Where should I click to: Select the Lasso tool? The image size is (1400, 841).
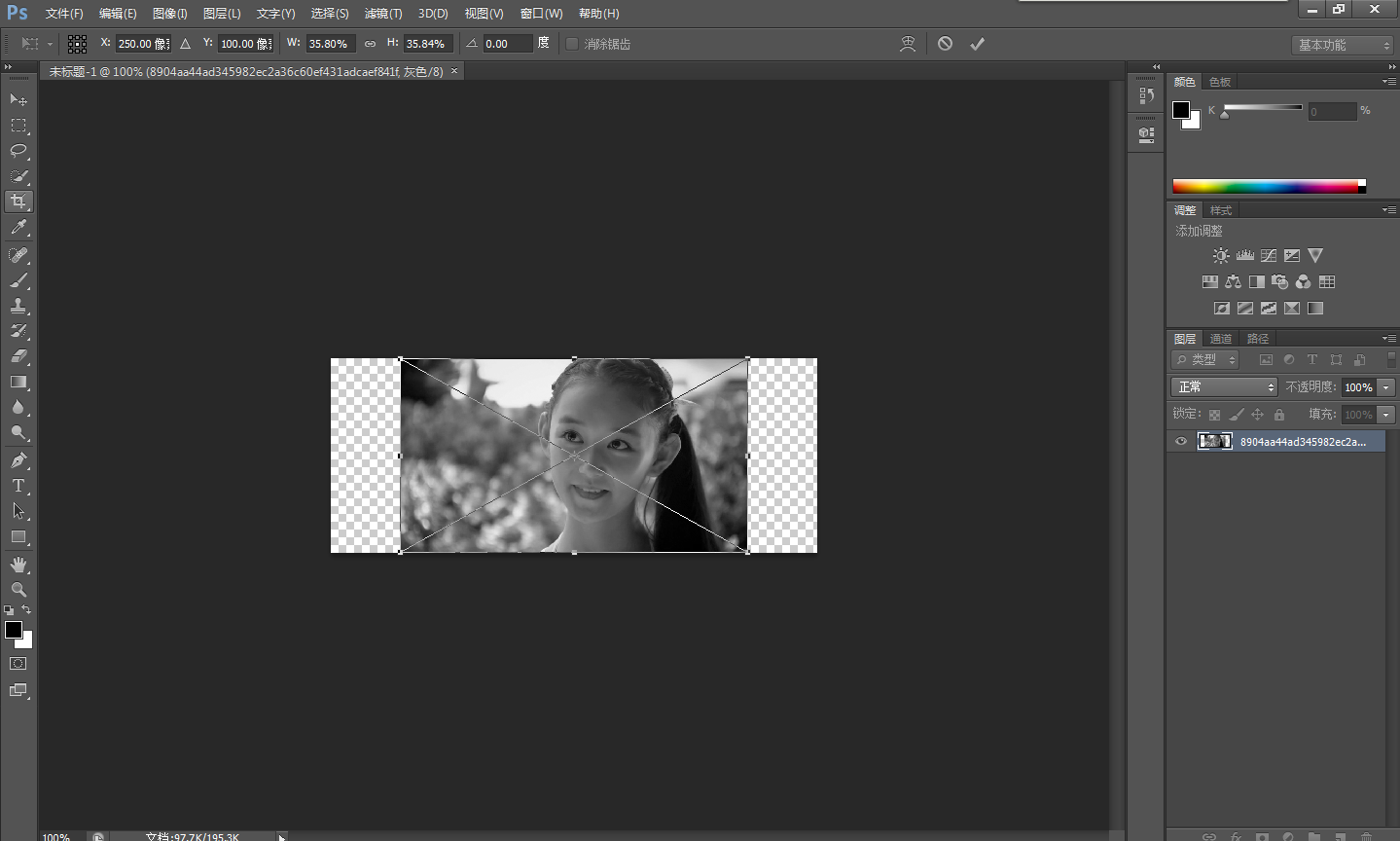(x=18, y=151)
